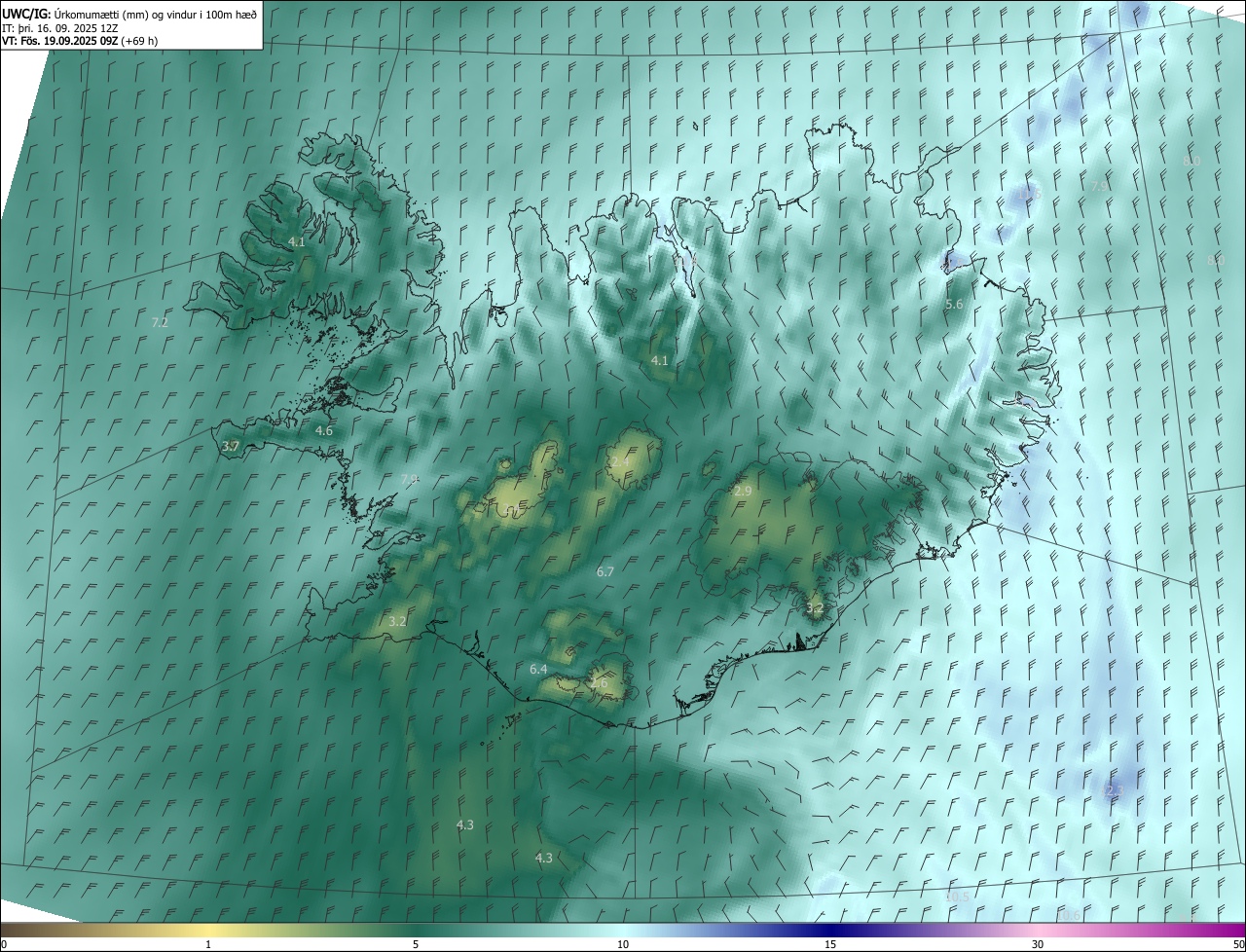Click the map value label "5.6"
1246x952 pixels.
coord(954,305)
